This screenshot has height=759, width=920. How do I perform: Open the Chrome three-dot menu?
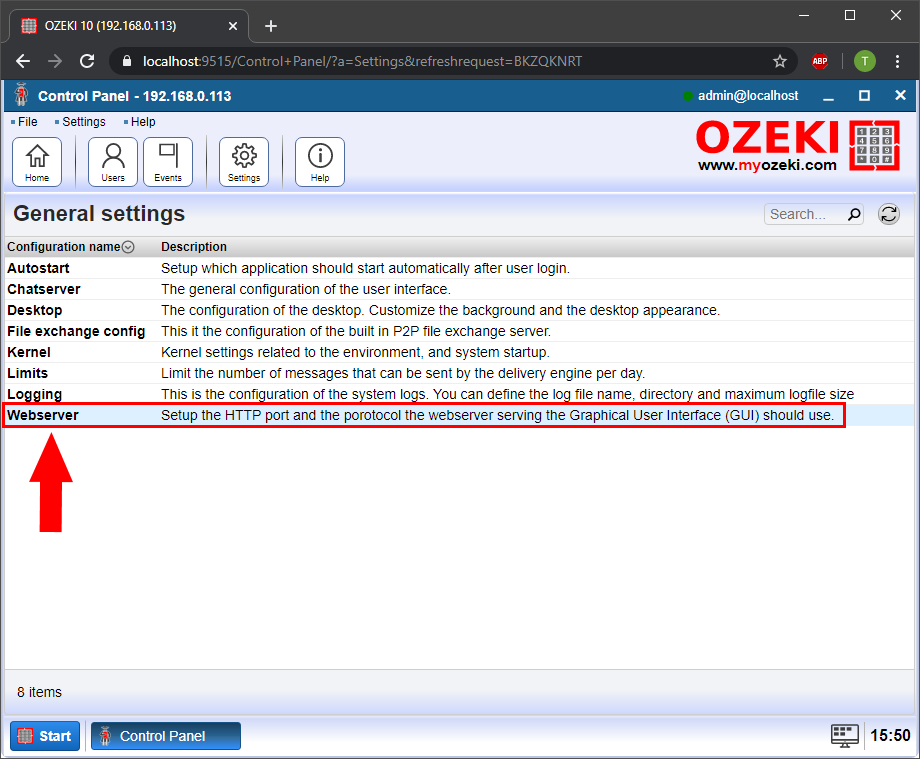(897, 61)
